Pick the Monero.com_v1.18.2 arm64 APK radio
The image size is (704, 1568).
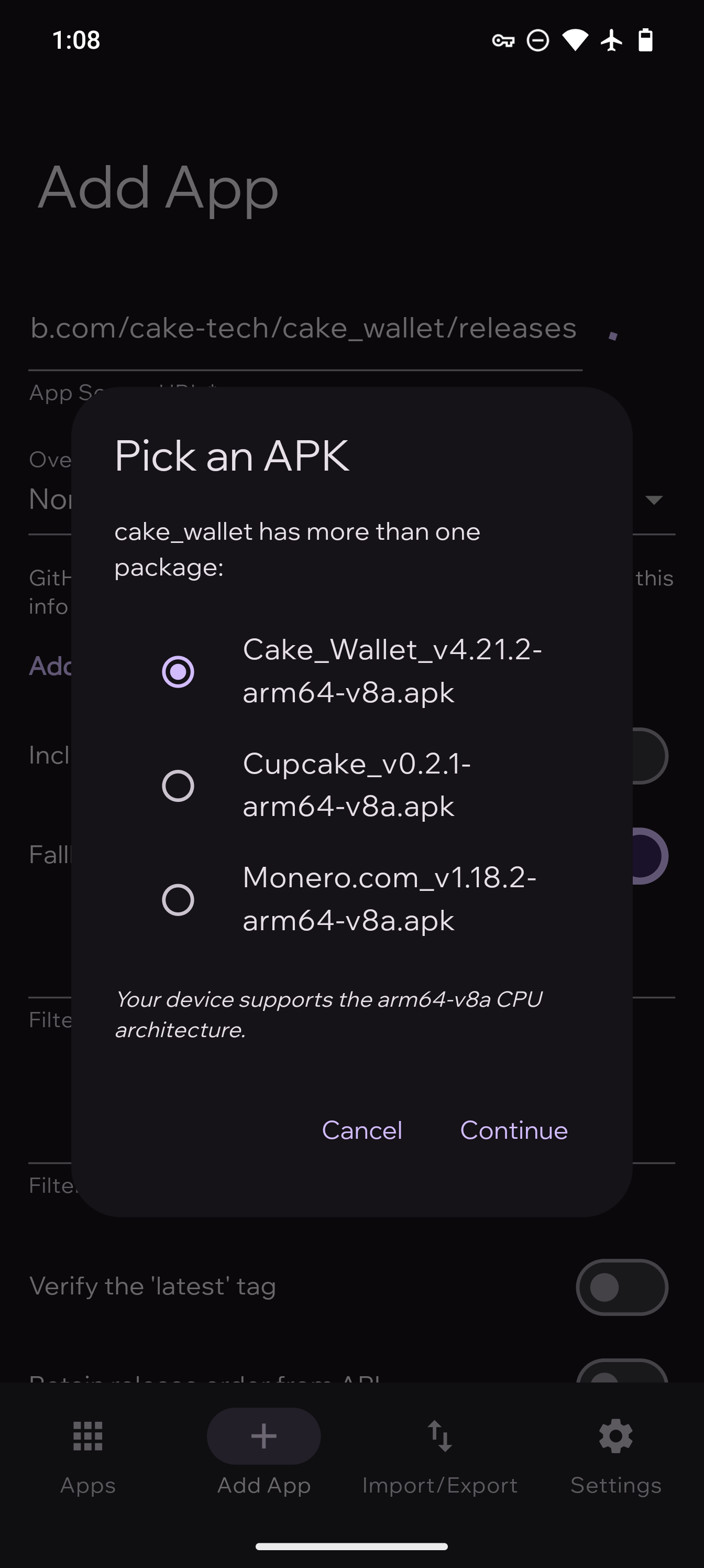[178, 899]
